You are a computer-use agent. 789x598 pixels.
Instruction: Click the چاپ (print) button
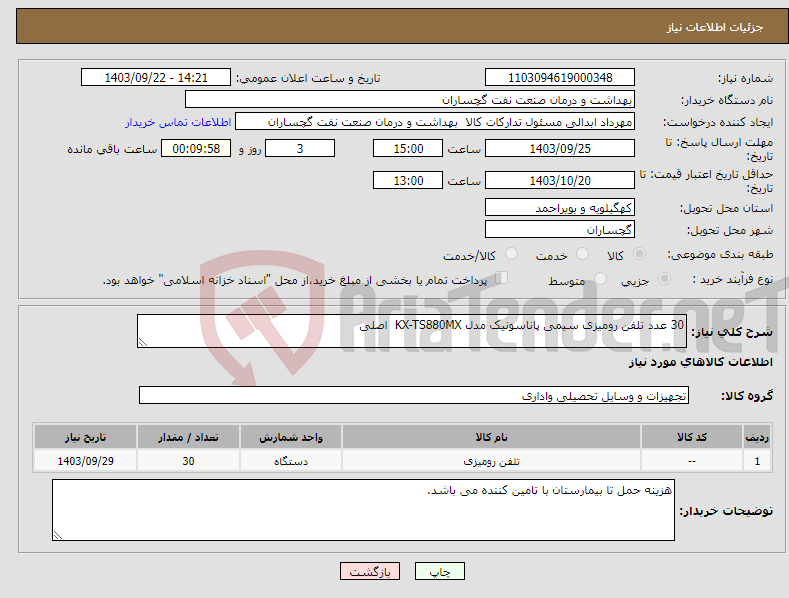(x=439, y=571)
